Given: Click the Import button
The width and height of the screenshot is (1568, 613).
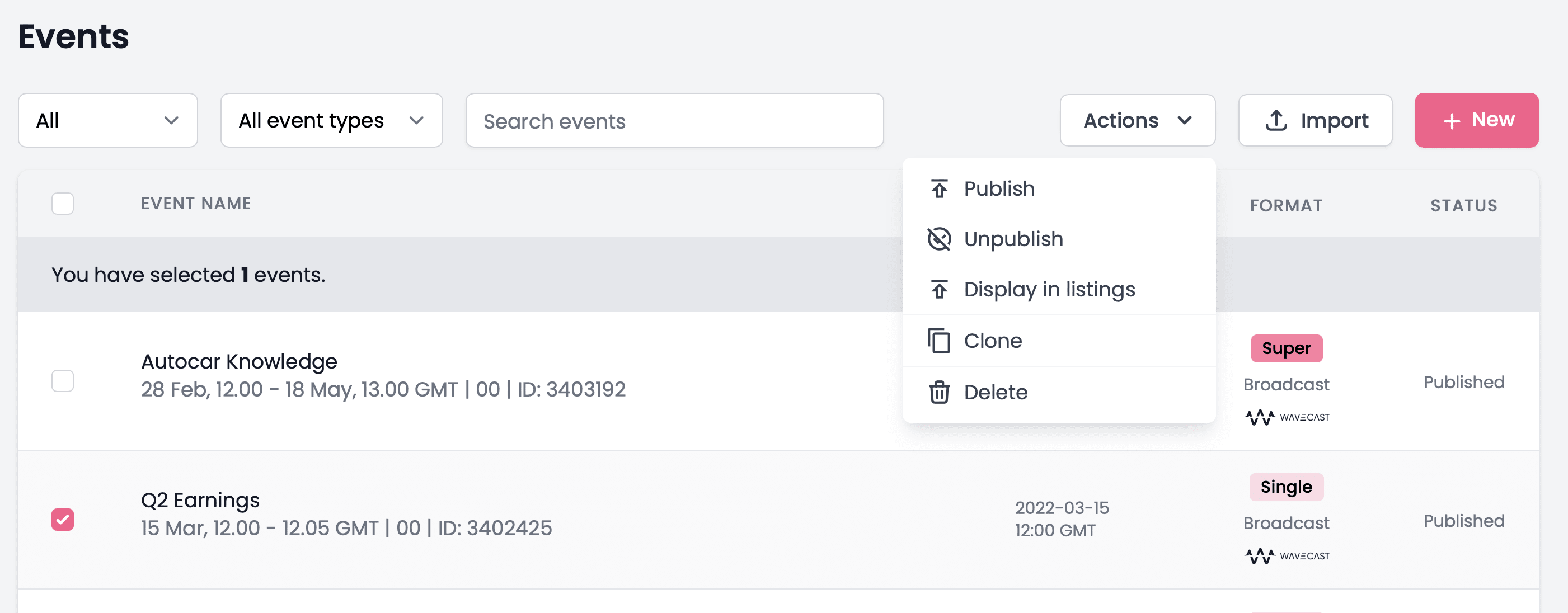Looking at the screenshot, I should pyautogui.click(x=1315, y=120).
